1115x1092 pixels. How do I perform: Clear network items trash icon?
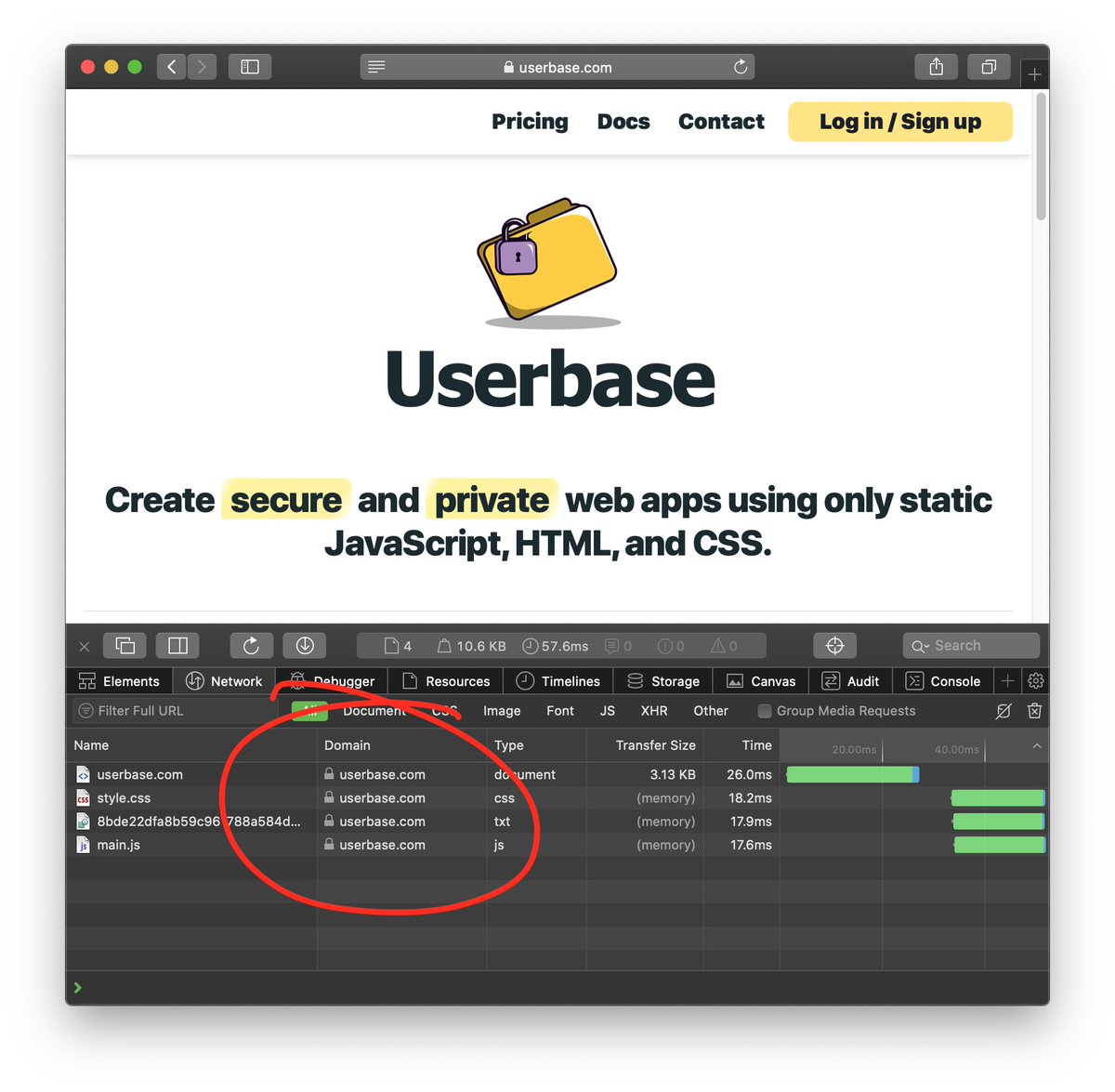pos(1034,711)
